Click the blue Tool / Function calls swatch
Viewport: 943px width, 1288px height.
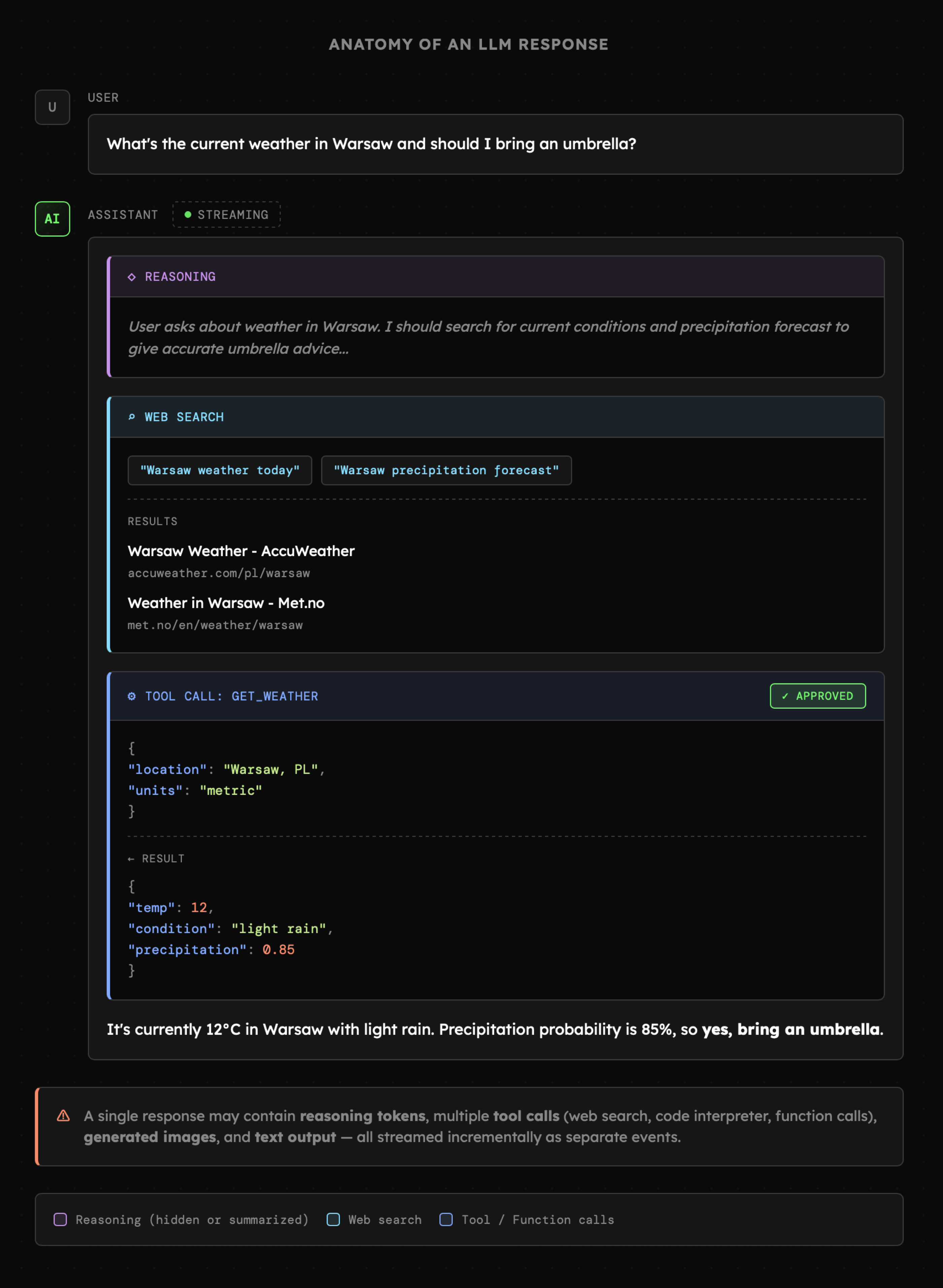pyautogui.click(x=446, y=1220)
